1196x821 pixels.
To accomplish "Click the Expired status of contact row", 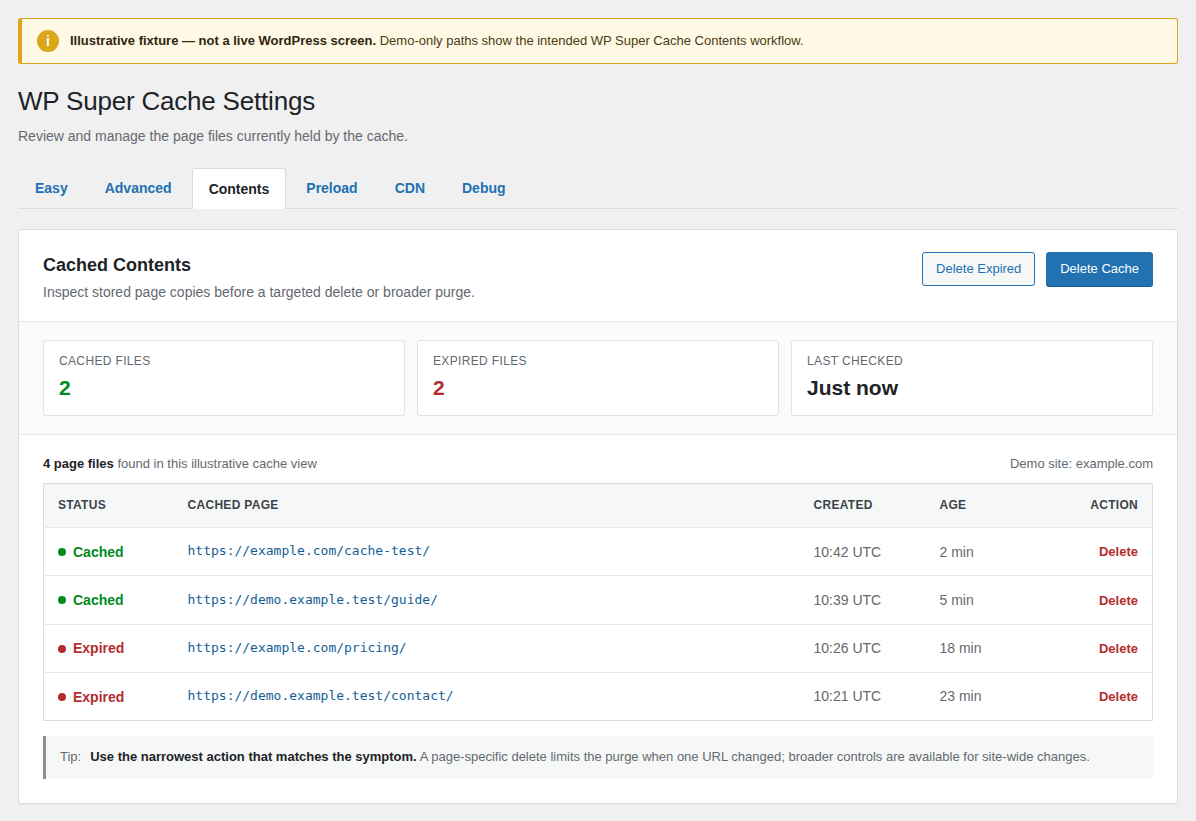I will coord(92,697).
